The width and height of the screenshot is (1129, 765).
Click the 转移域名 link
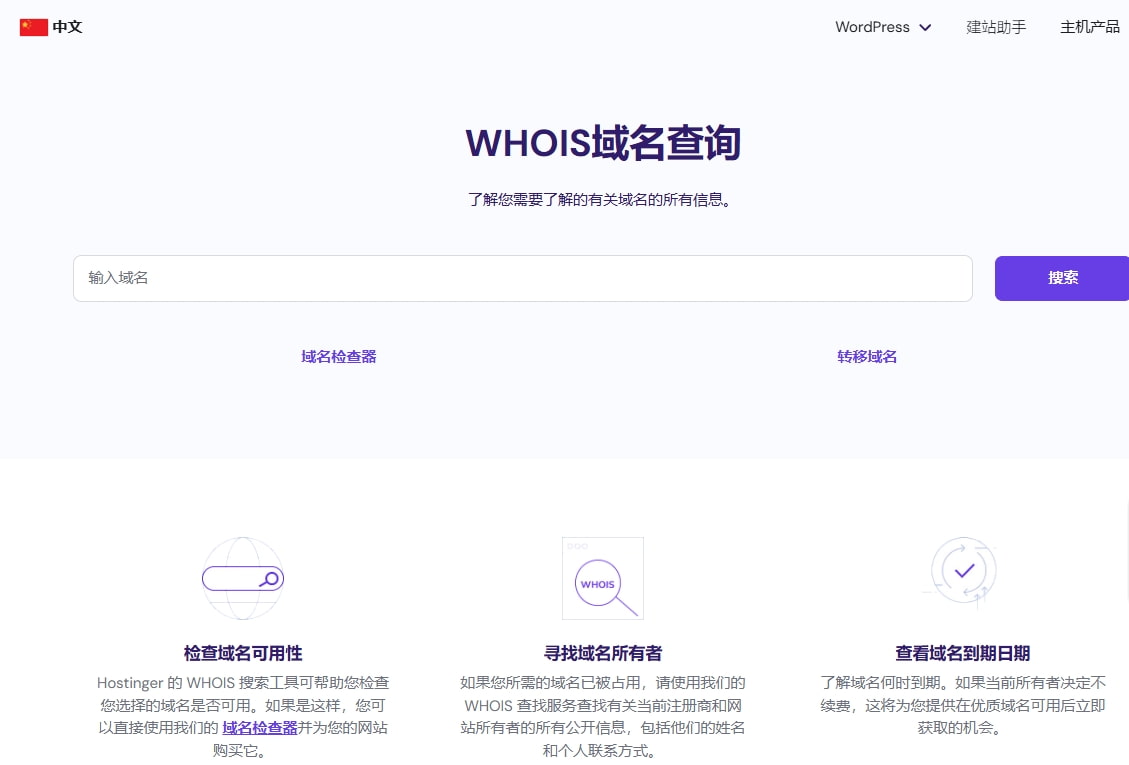866,356
